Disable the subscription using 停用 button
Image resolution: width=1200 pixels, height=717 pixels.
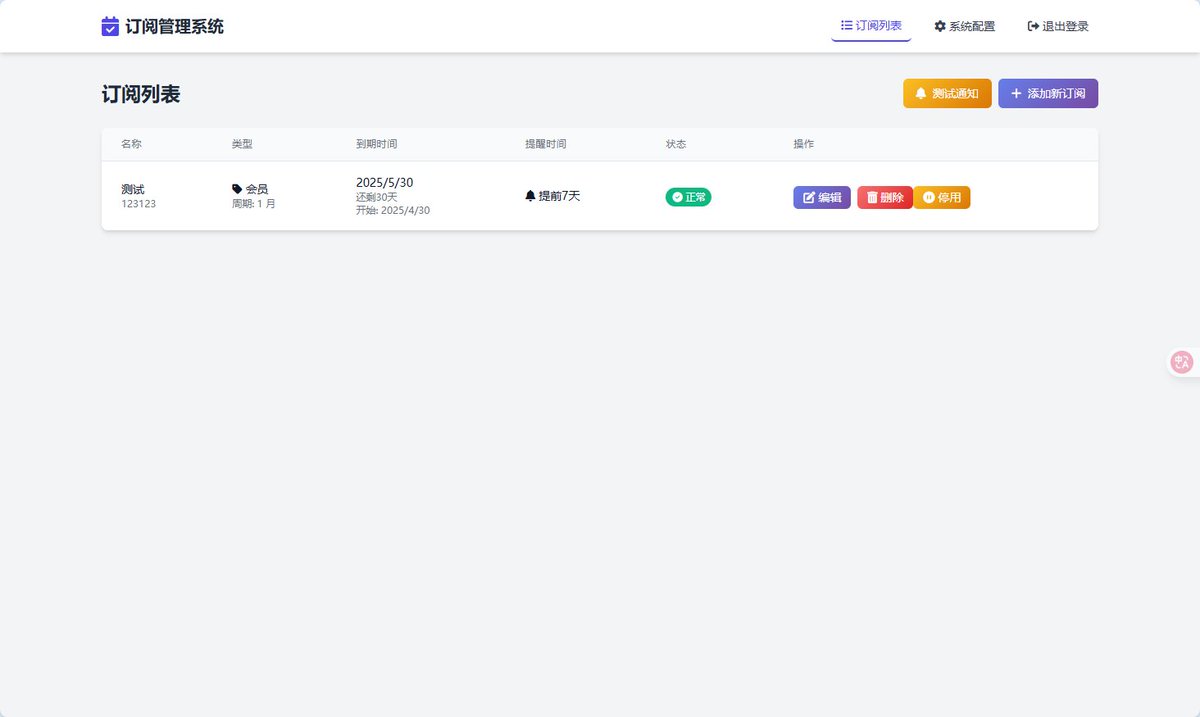(x=941, y=196)
